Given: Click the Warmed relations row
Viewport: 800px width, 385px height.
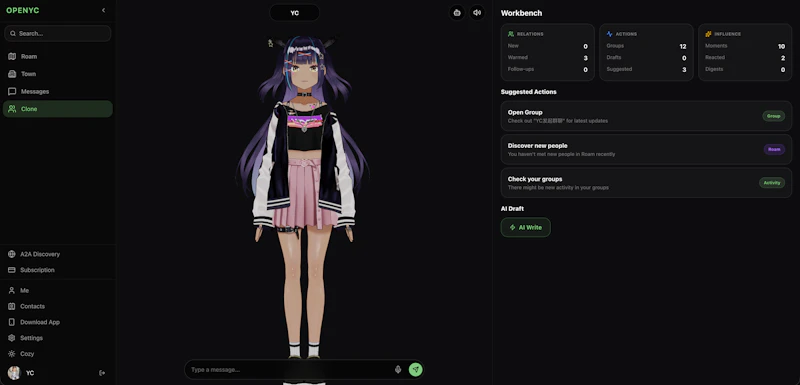Looking at the screenshot, I should pos(547,58).
